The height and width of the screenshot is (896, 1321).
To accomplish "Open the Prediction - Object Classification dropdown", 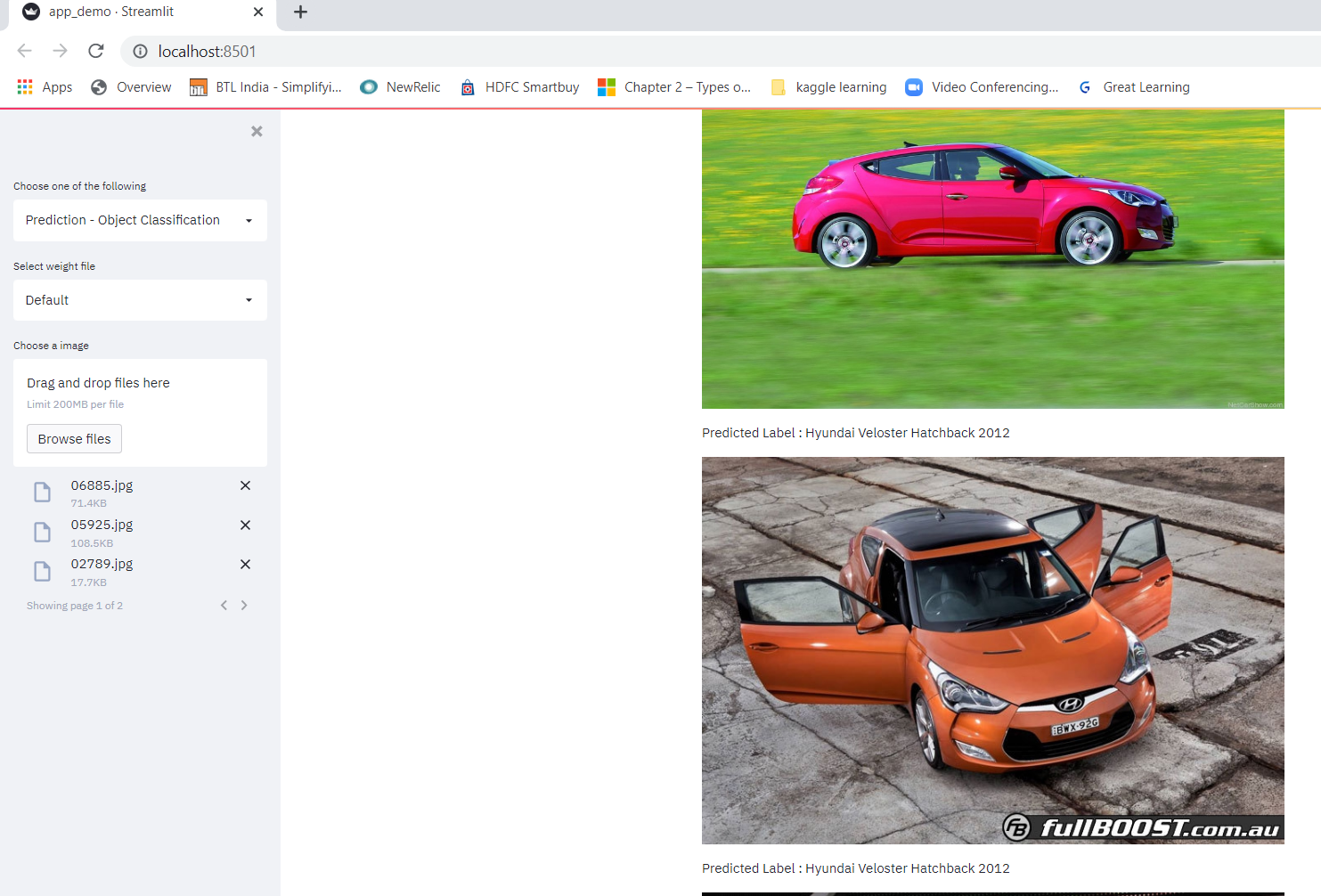I will (x=139, y=220).
